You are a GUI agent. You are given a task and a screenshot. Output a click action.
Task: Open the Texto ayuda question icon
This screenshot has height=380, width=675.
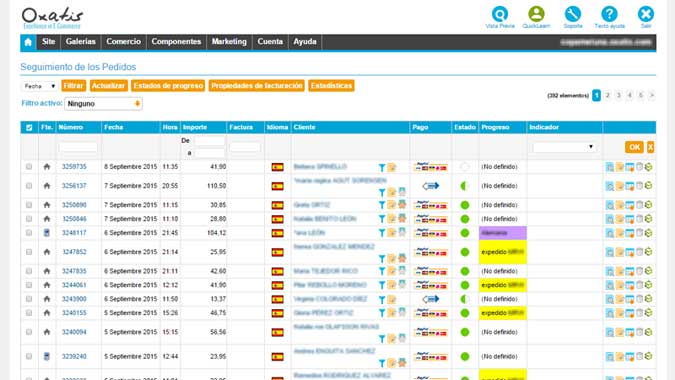pos(609,14)
